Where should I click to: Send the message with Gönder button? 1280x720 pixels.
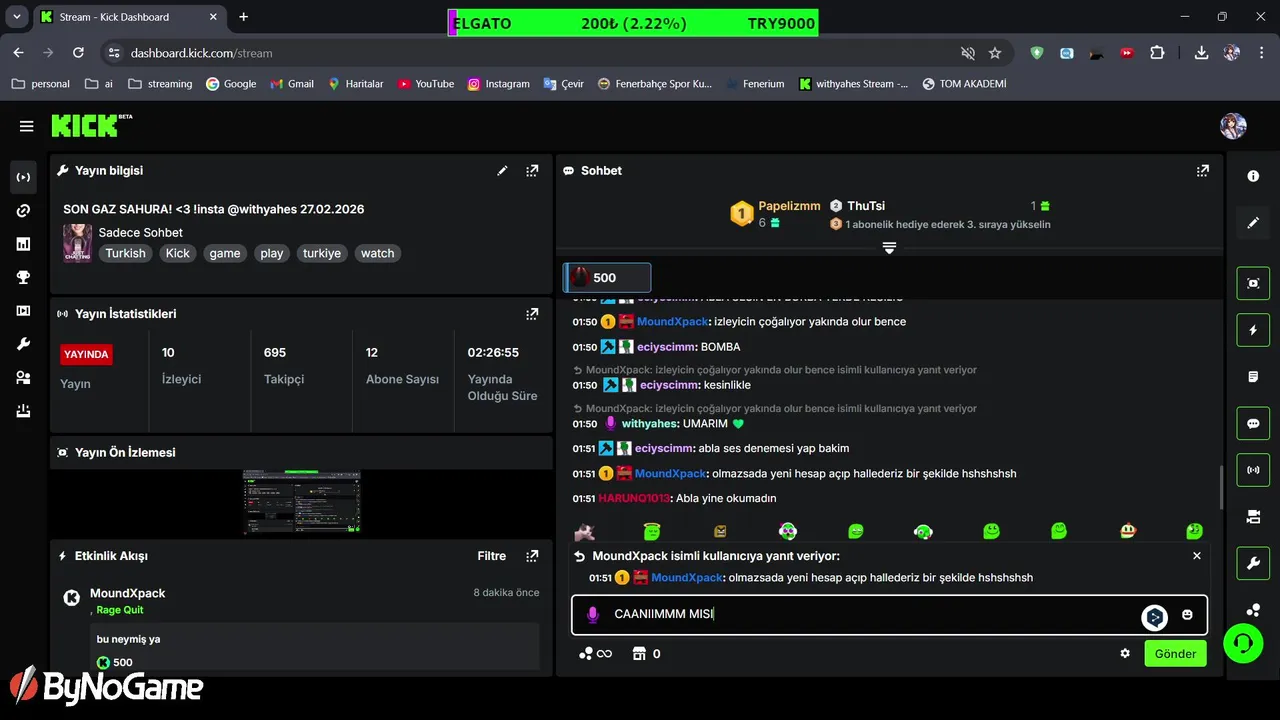pos(1175,654)
